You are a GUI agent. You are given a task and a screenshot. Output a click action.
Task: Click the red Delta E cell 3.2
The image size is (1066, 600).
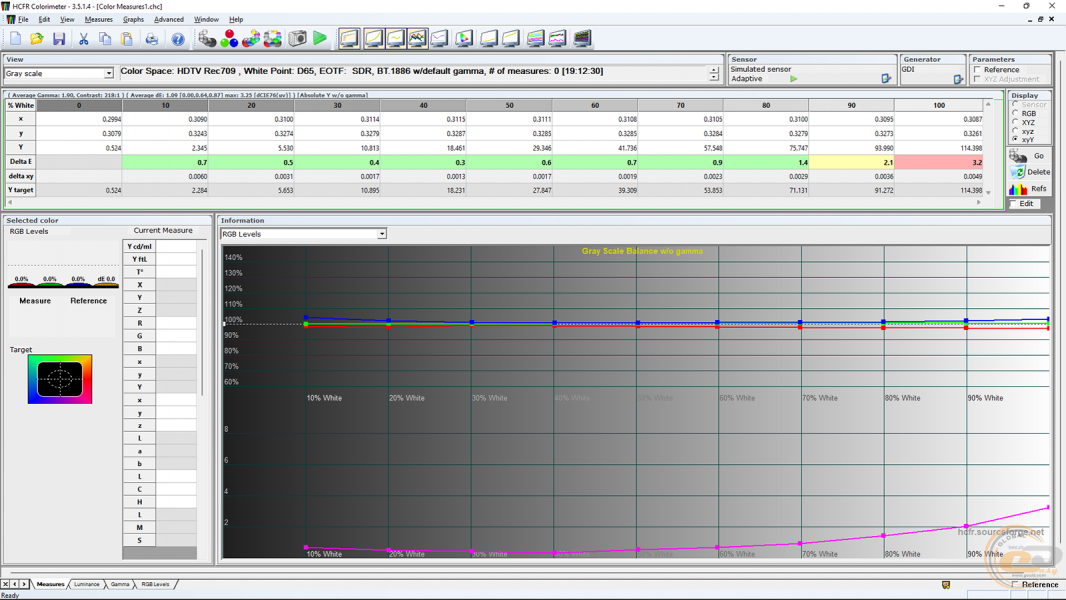pos(938,162)
